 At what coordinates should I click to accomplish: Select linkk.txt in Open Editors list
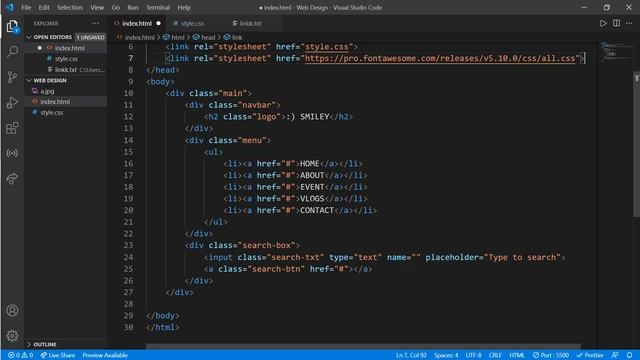coord(66,70)
